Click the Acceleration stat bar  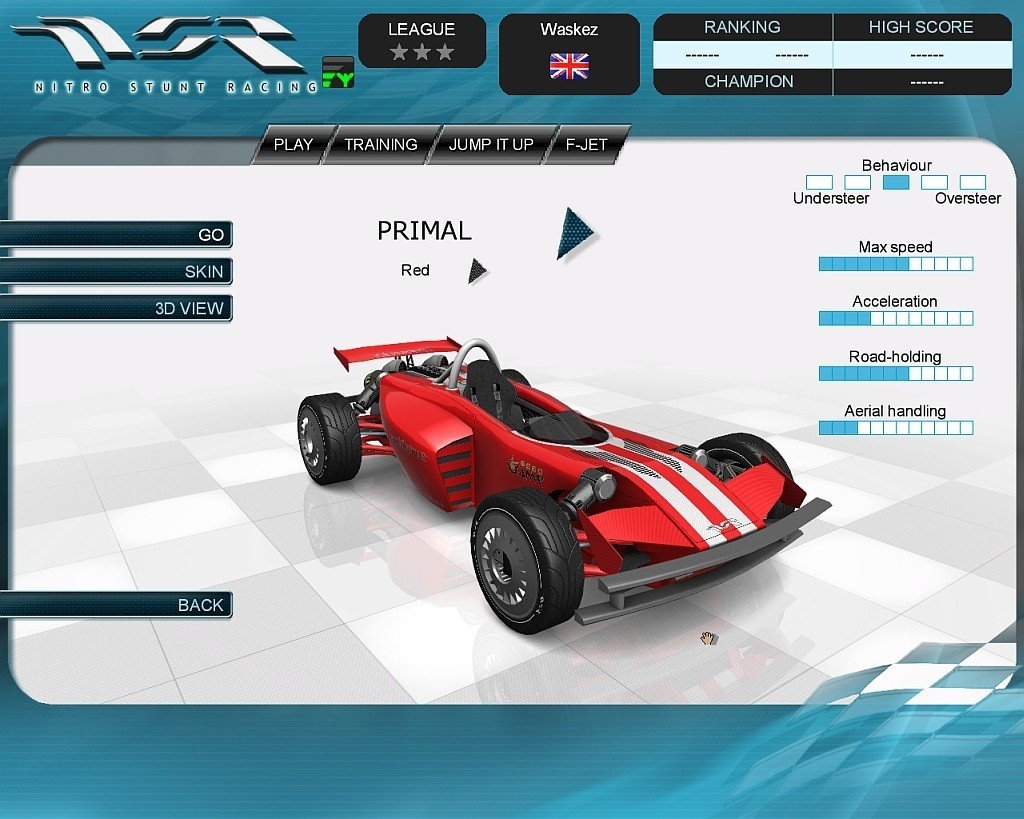[x=896, y=319]
